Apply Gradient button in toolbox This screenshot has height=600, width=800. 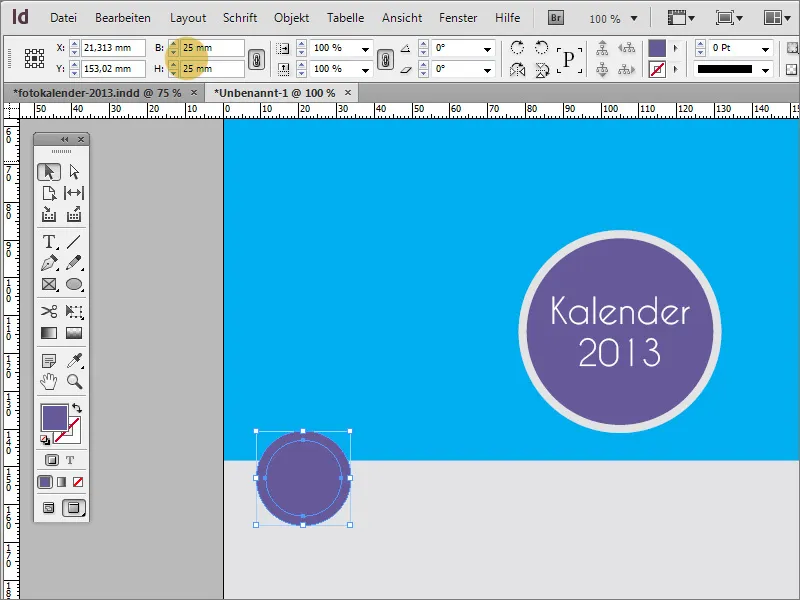[62, 482]
